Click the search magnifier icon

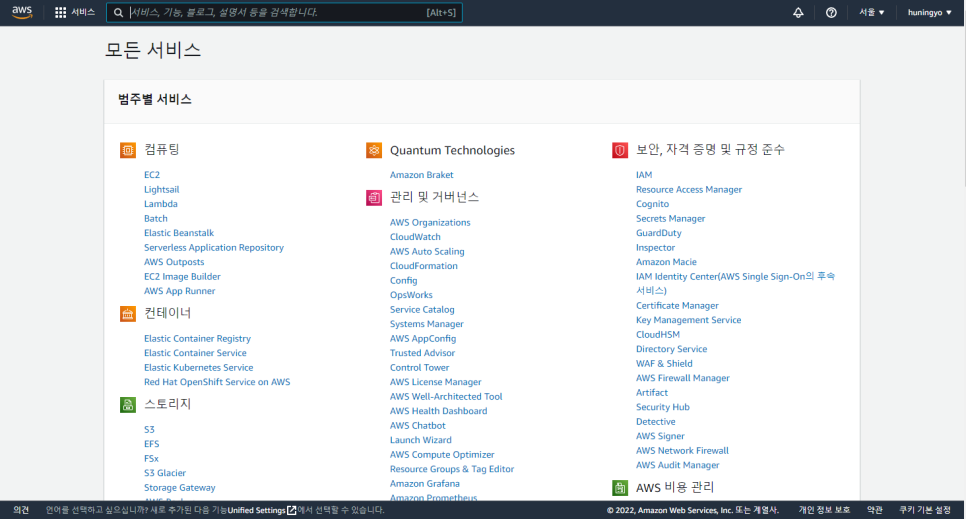118,12
